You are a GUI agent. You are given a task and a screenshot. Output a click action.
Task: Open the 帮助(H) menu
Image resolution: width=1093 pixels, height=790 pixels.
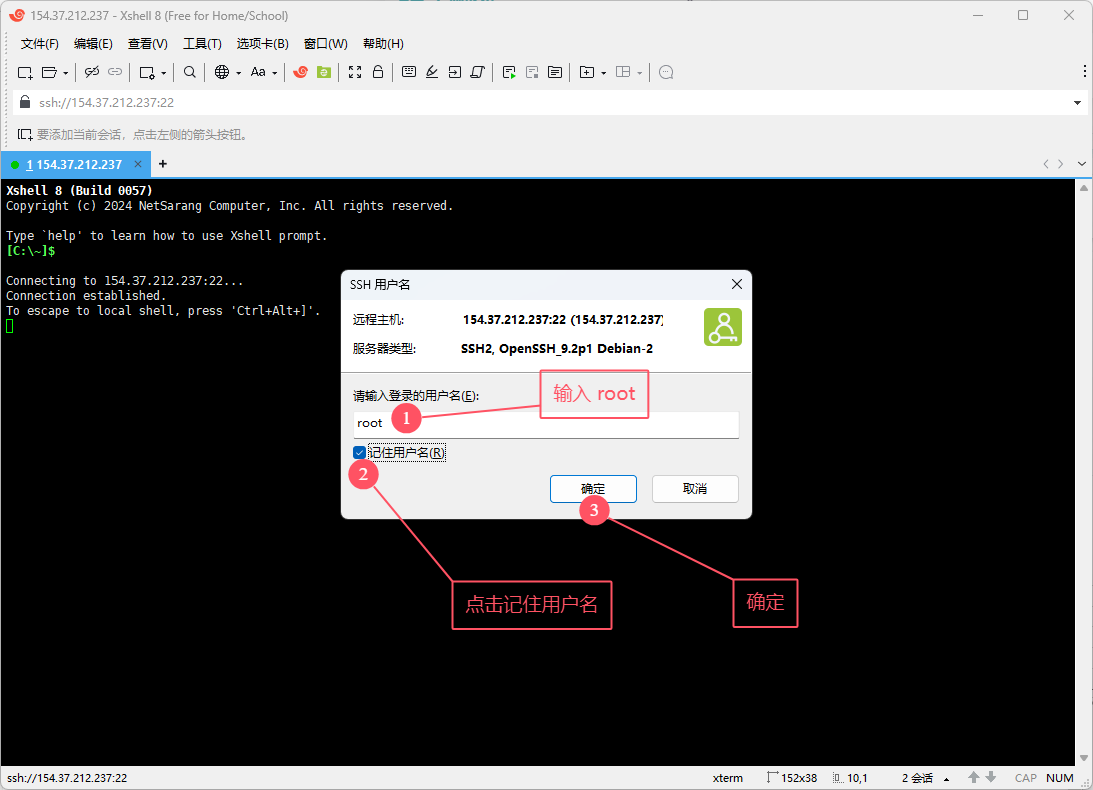pos(383,44)
